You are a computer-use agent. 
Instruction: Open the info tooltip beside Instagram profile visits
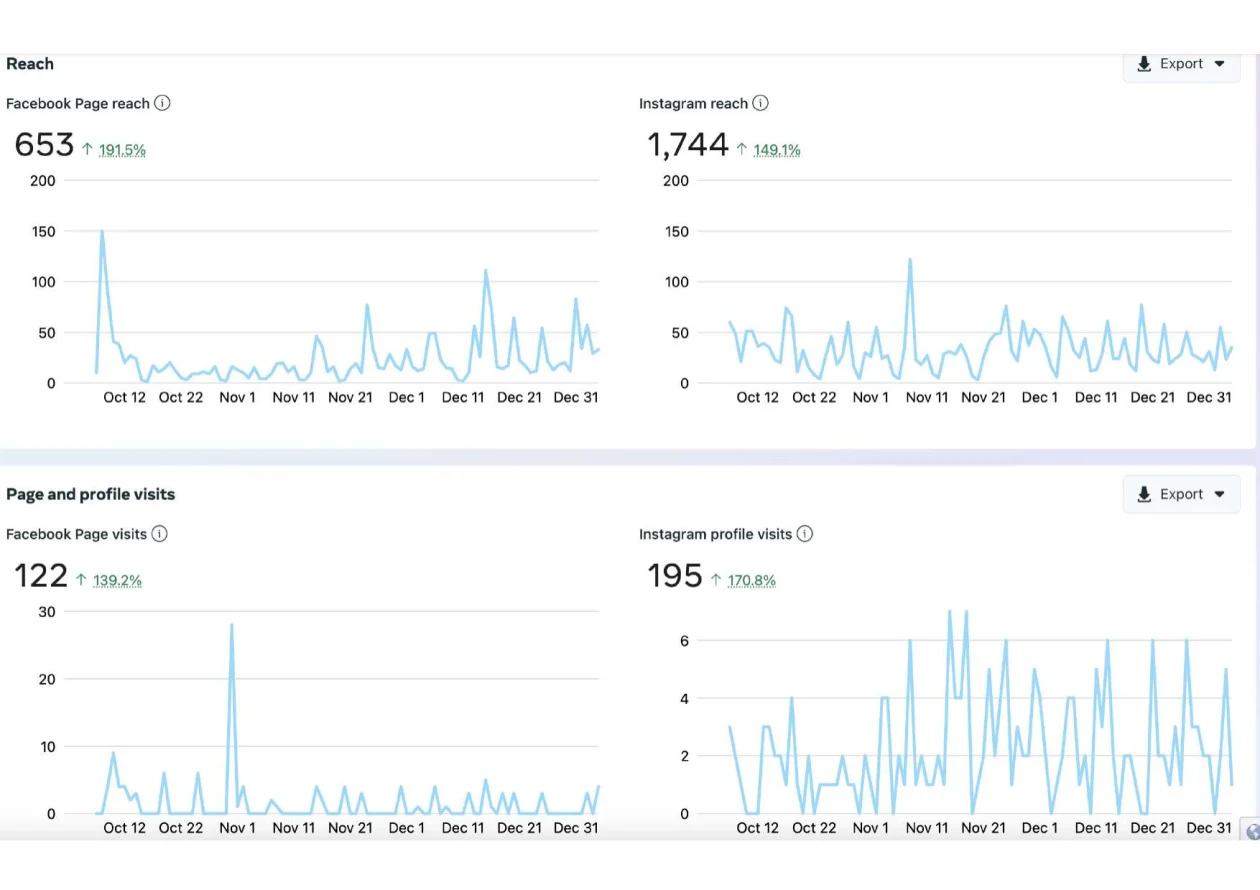coord(806,534)
